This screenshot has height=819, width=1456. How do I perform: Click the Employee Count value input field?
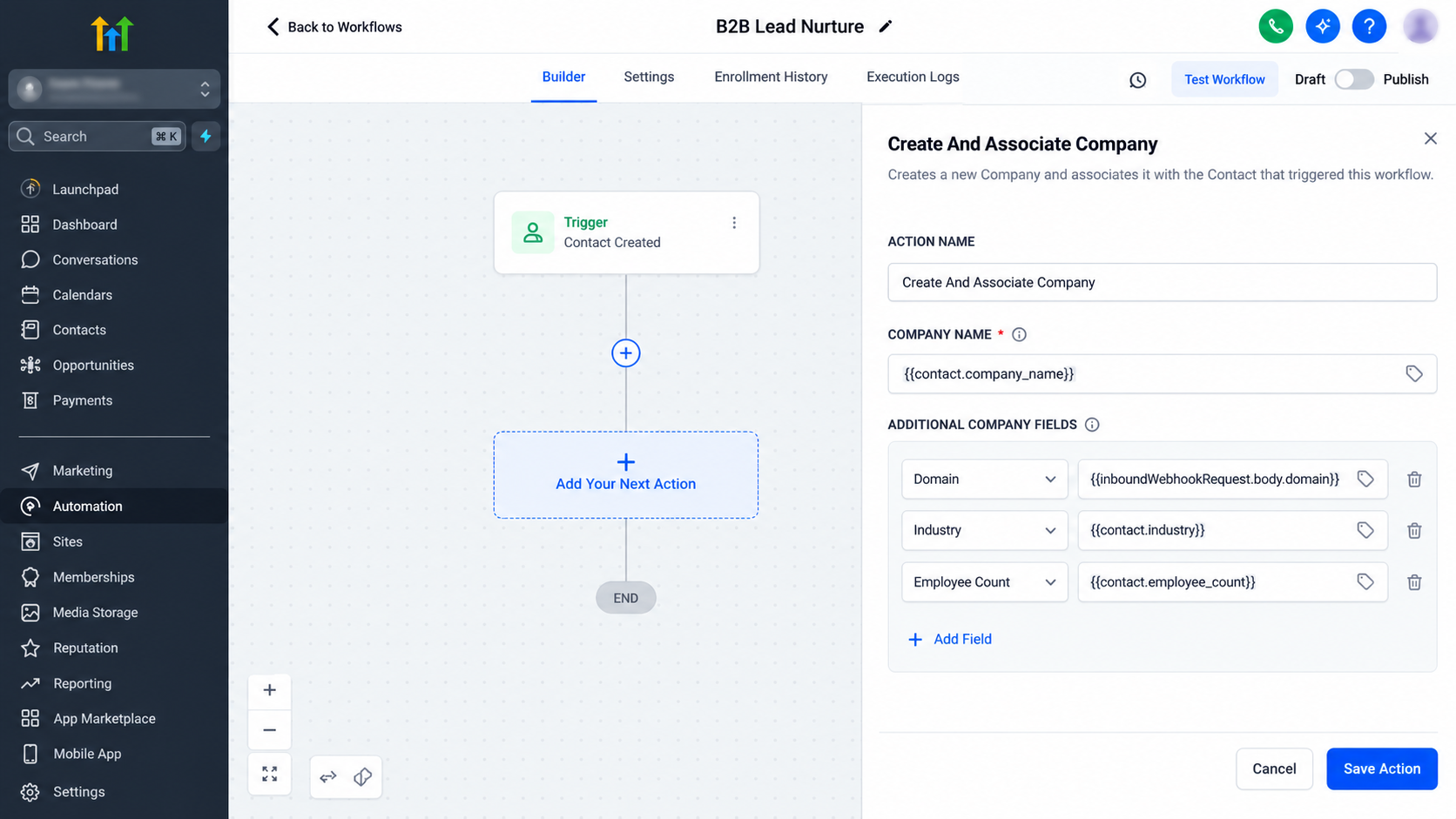(x=1232, y=581)
